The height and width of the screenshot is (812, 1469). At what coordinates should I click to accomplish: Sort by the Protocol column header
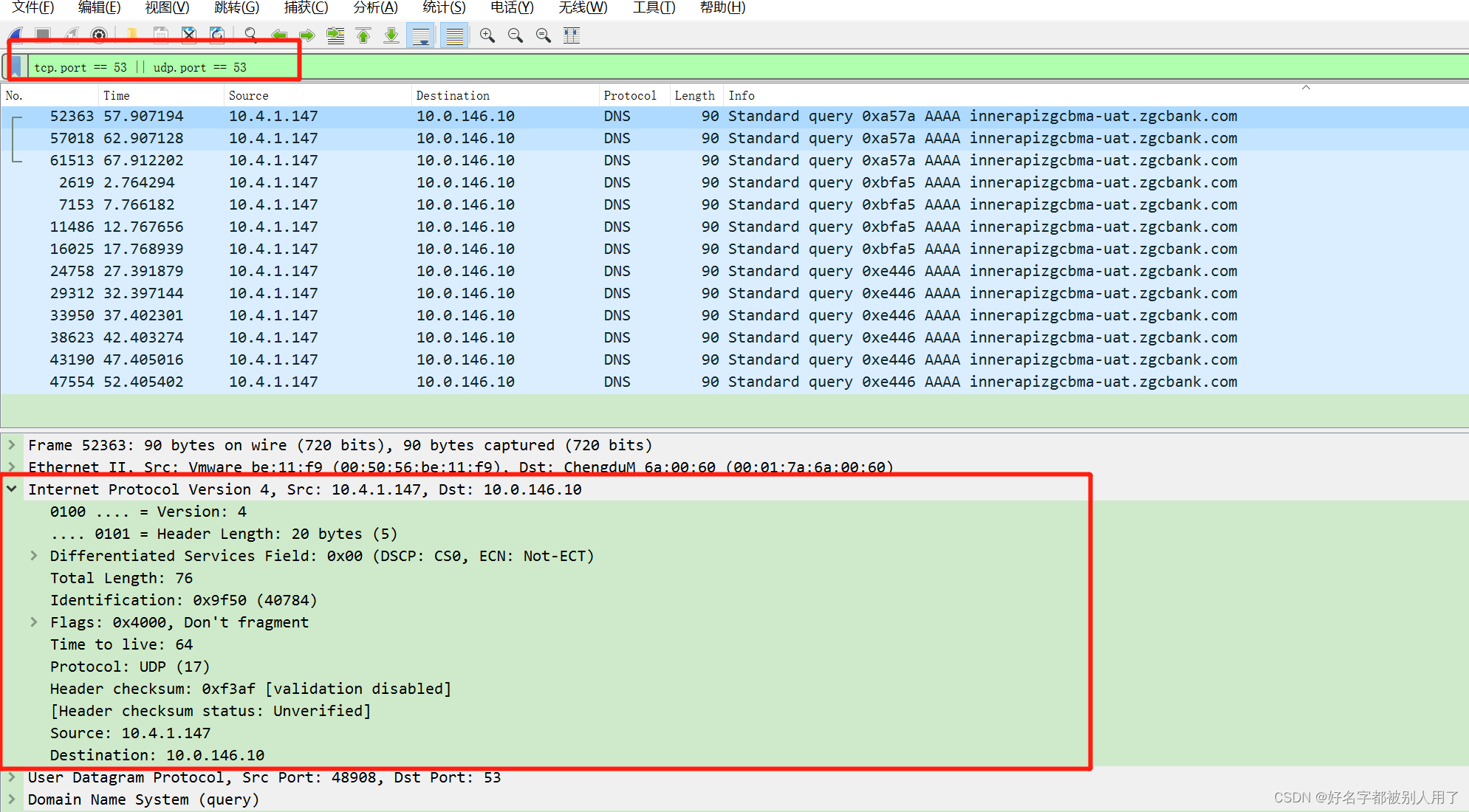point(629,95)
